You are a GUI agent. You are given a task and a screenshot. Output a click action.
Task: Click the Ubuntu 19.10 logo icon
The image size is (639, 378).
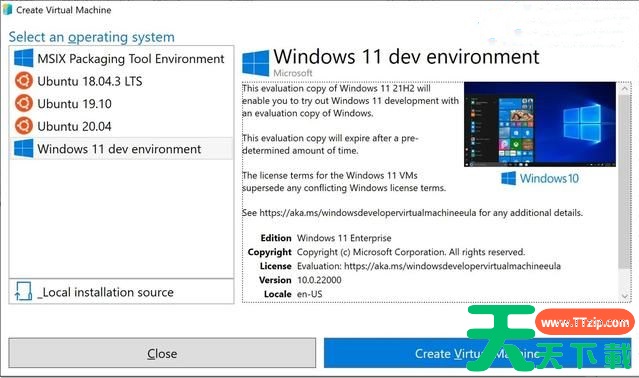tap(24, 103)
